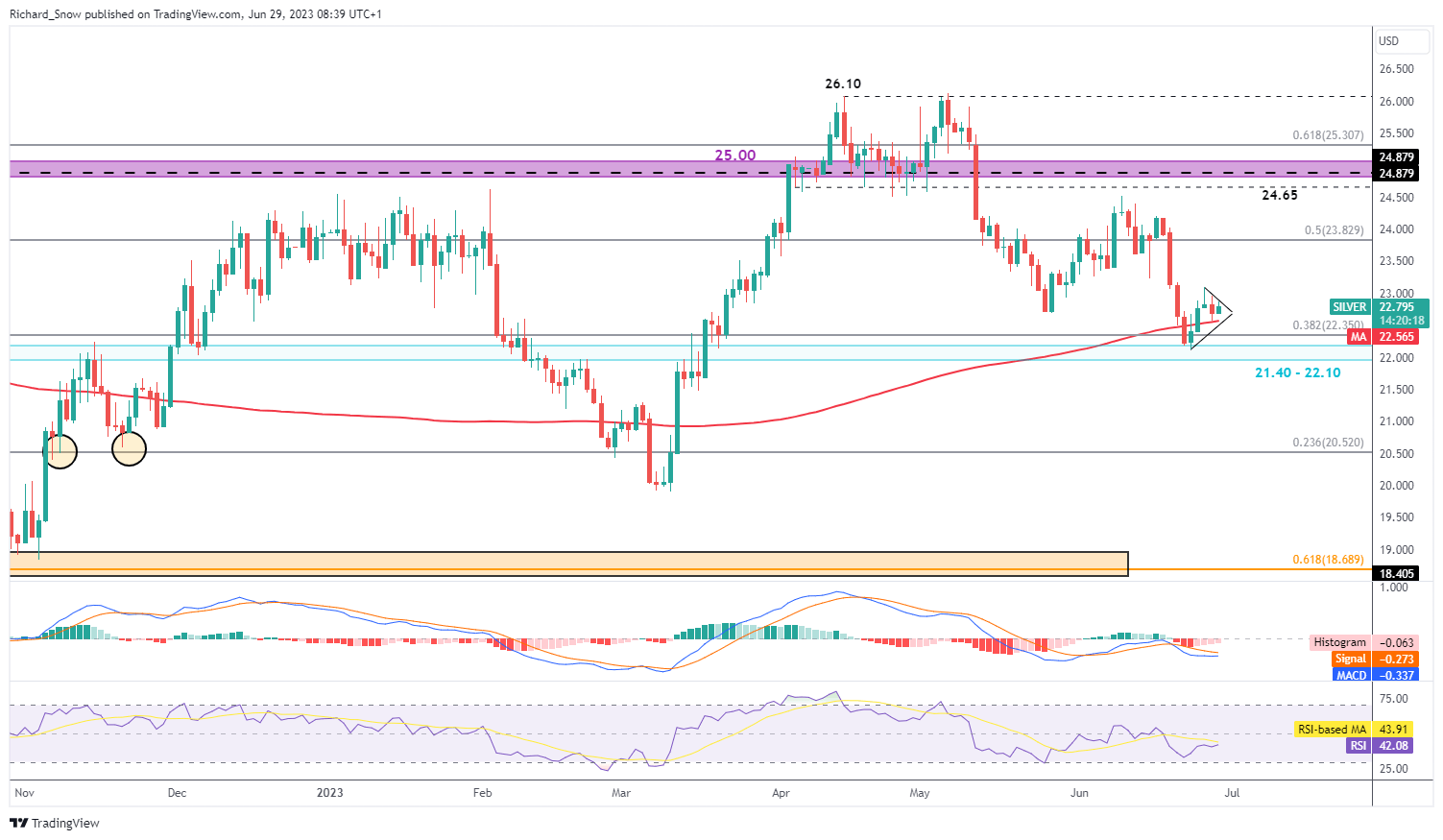Screen dimensions: 1443x840
Task: Click the Richard_Snow publisher name in the header
Action: click(45, 14)
